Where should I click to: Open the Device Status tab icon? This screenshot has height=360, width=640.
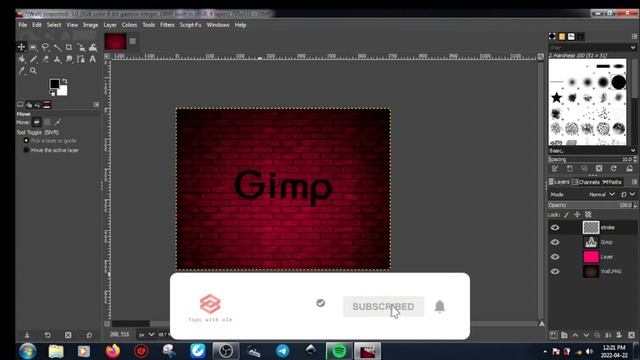tap(29, 105)
